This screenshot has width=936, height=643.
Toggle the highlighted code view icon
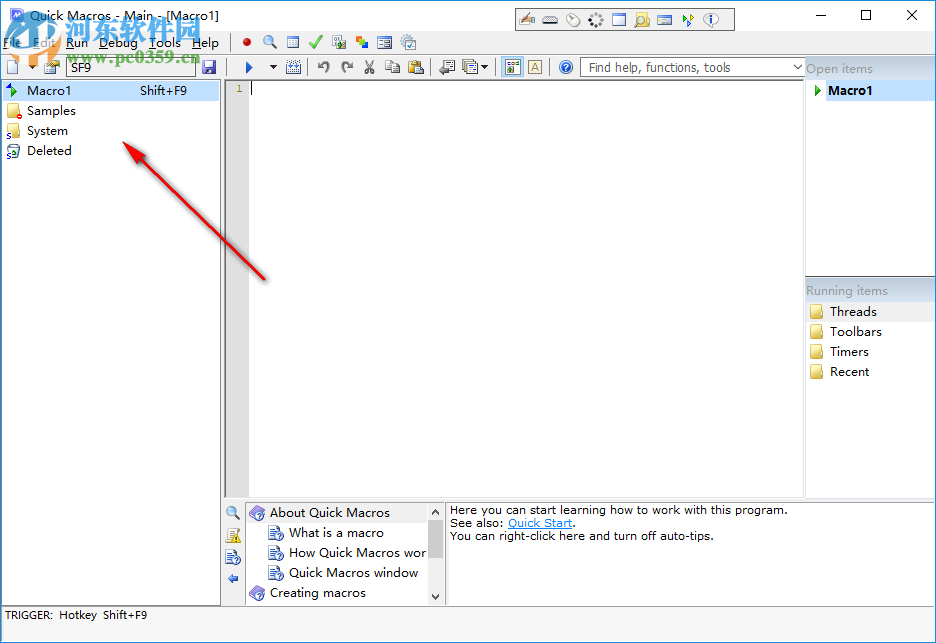[513, 67]
